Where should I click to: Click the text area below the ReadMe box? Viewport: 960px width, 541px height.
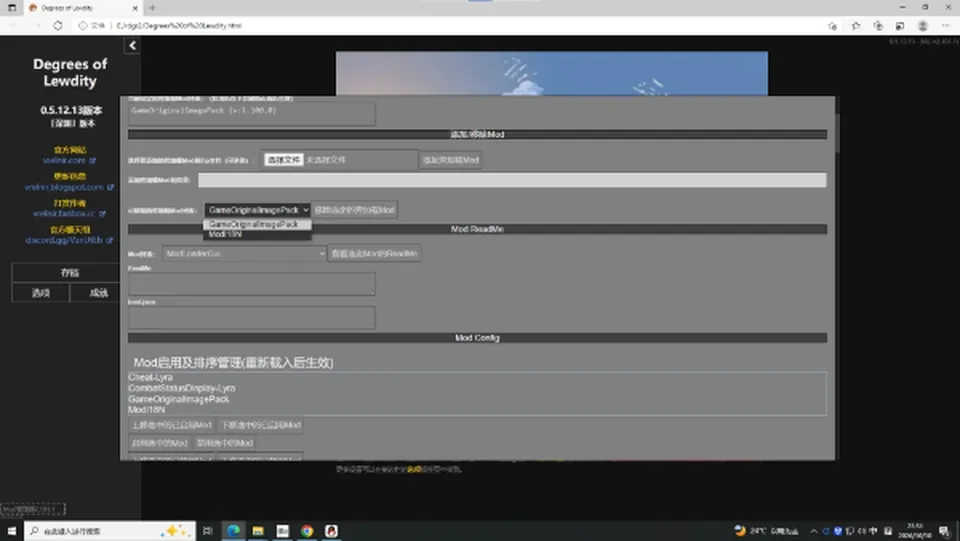point(252,317)
